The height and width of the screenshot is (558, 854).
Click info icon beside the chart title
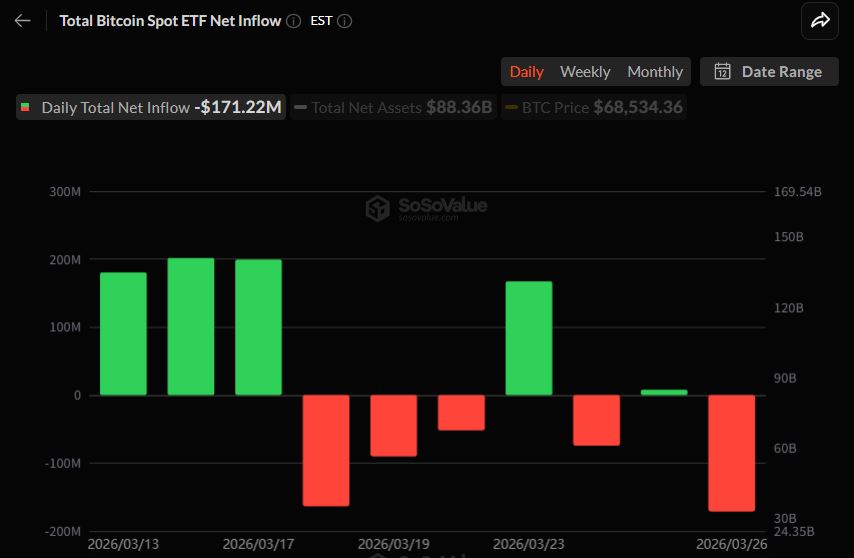293,20
